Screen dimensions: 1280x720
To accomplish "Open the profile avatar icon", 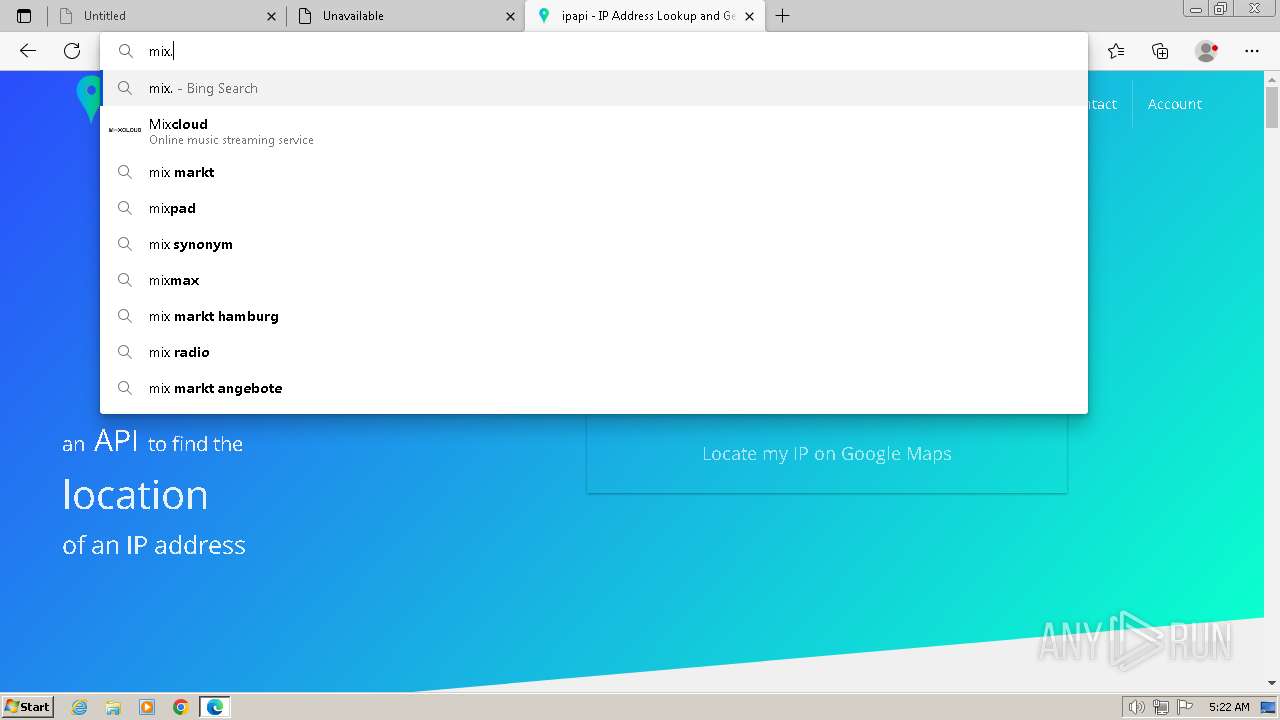I will coord(1206,51).
